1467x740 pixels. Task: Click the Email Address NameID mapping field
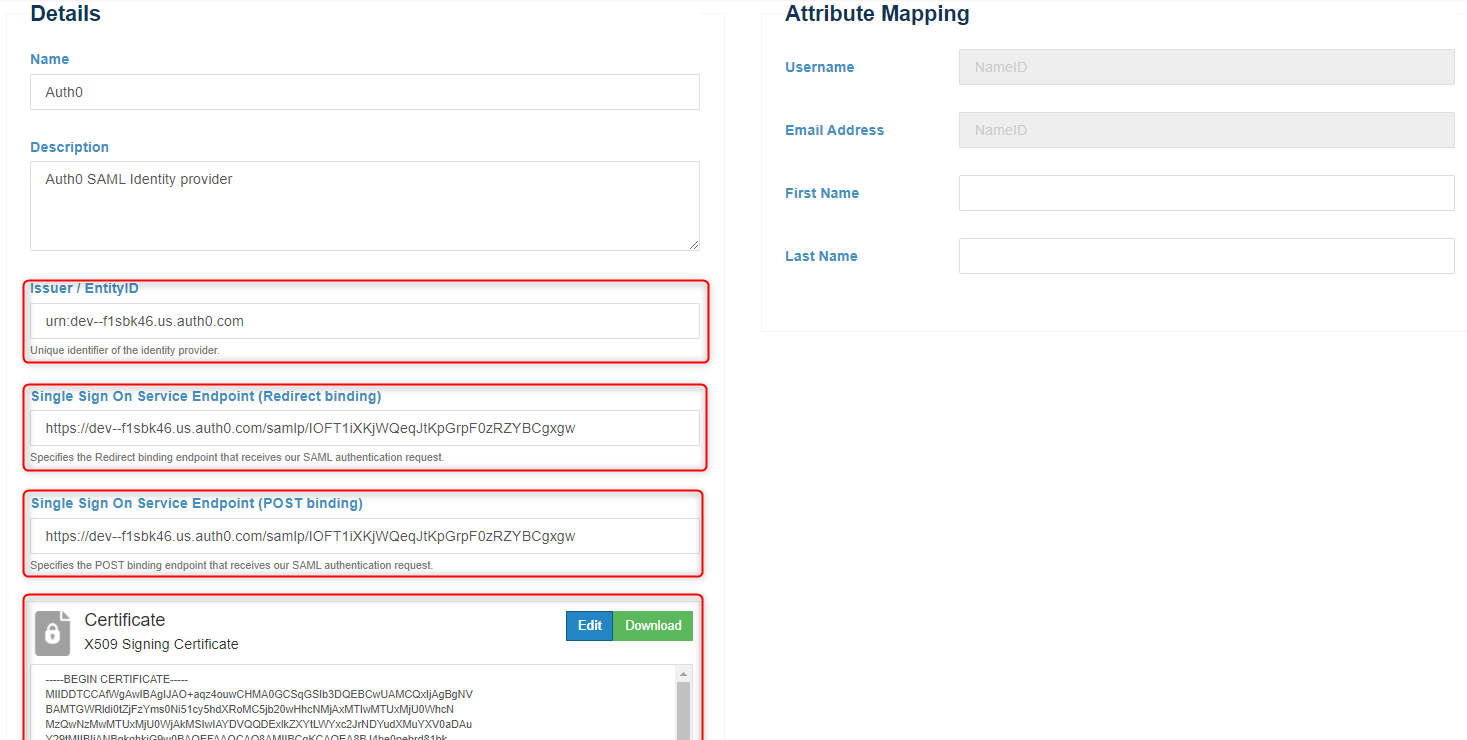[x=1205, y=130]
